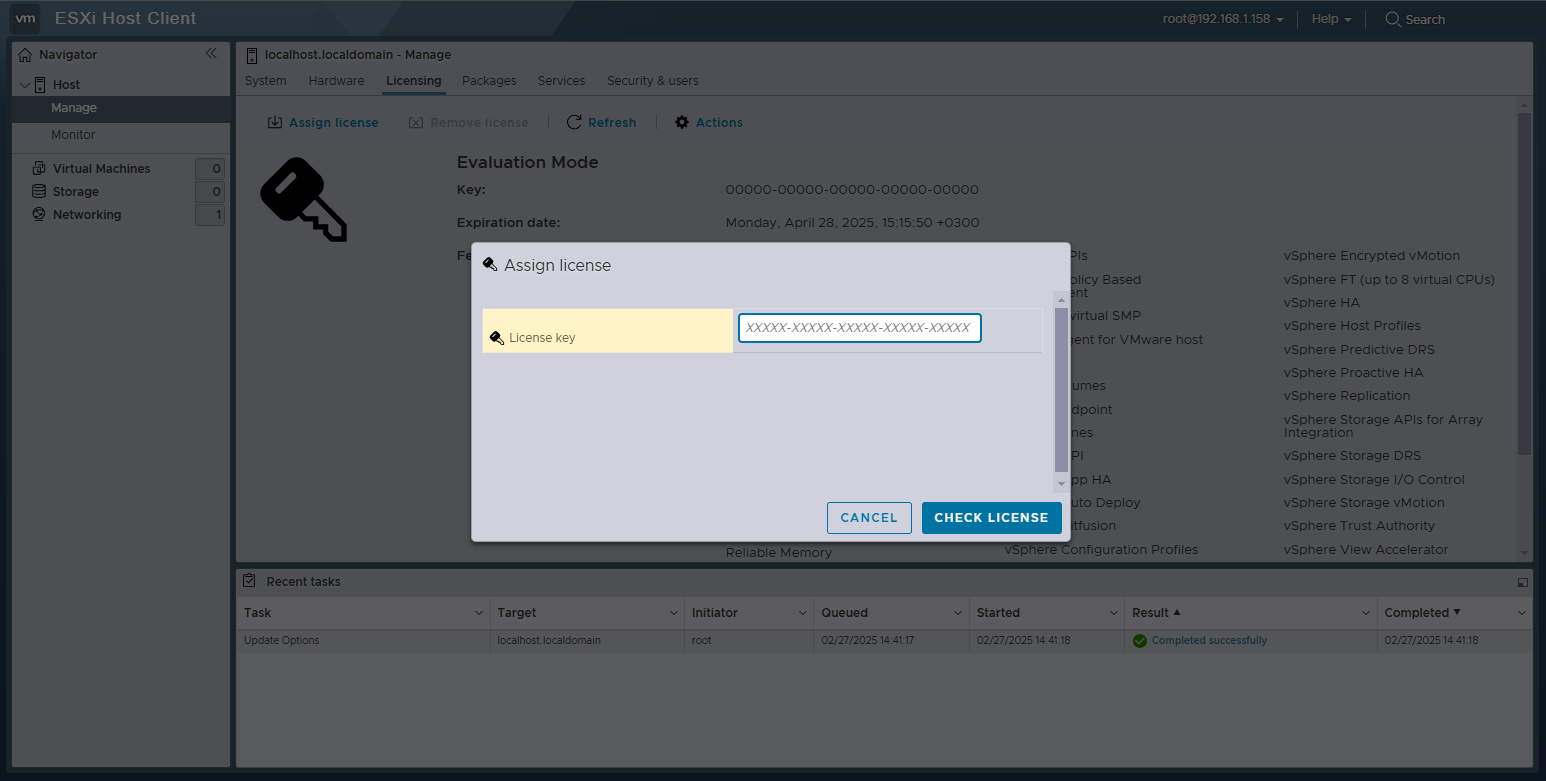This screenshot has width=1546, height=781.
Task: Click vSphere HA feature text
Action: [1322, 303]
